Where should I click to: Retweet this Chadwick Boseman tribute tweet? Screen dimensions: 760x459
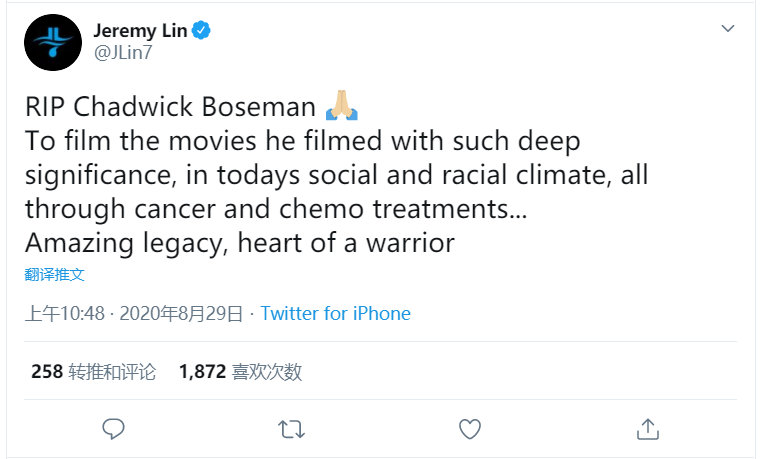coord(291,429)
